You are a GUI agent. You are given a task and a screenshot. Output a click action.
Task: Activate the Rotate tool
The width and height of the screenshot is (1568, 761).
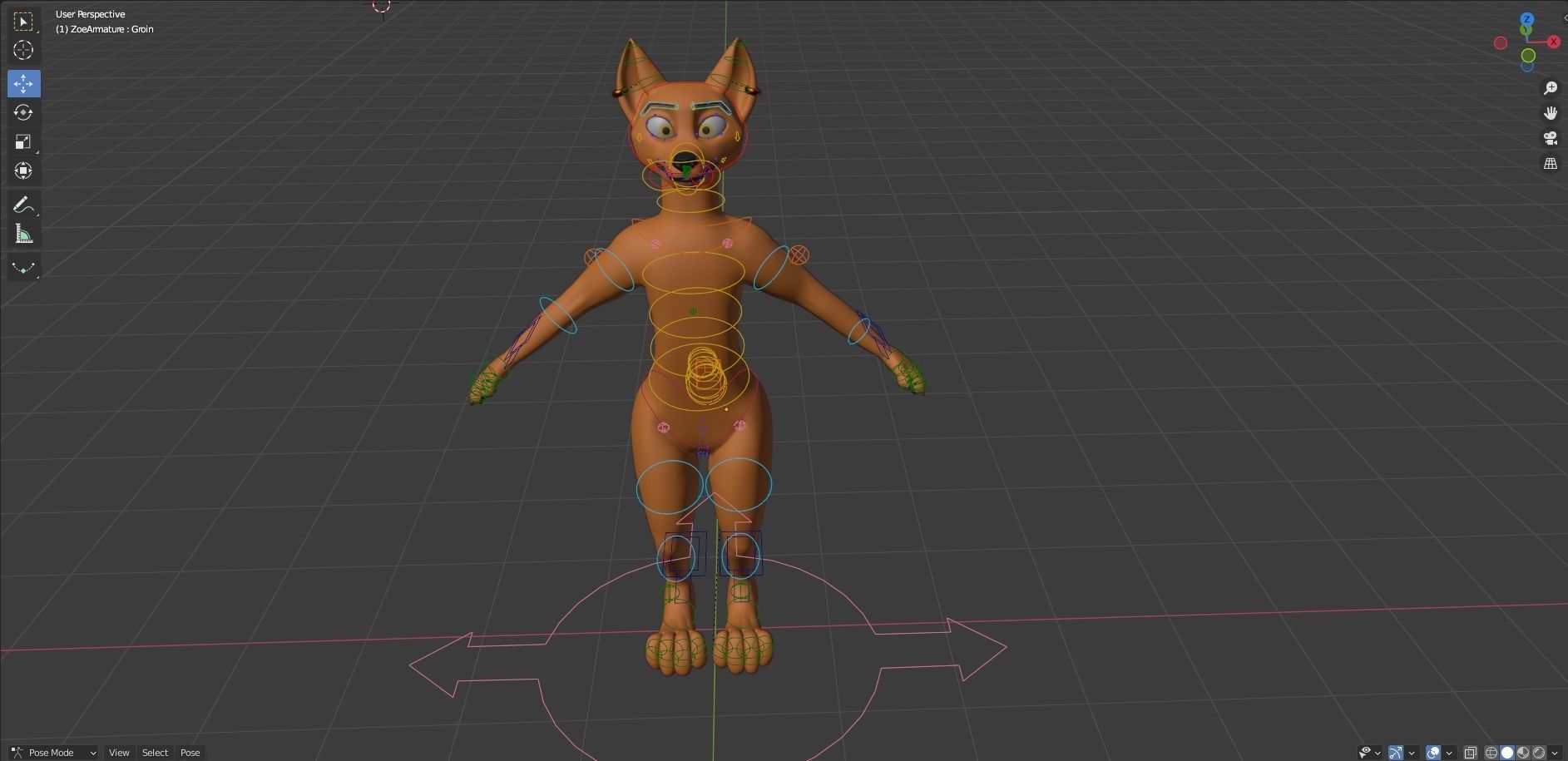[23, 112]
